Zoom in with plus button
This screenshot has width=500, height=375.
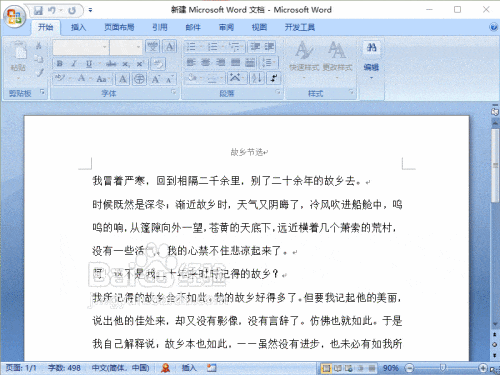click(x=483, y=368)
